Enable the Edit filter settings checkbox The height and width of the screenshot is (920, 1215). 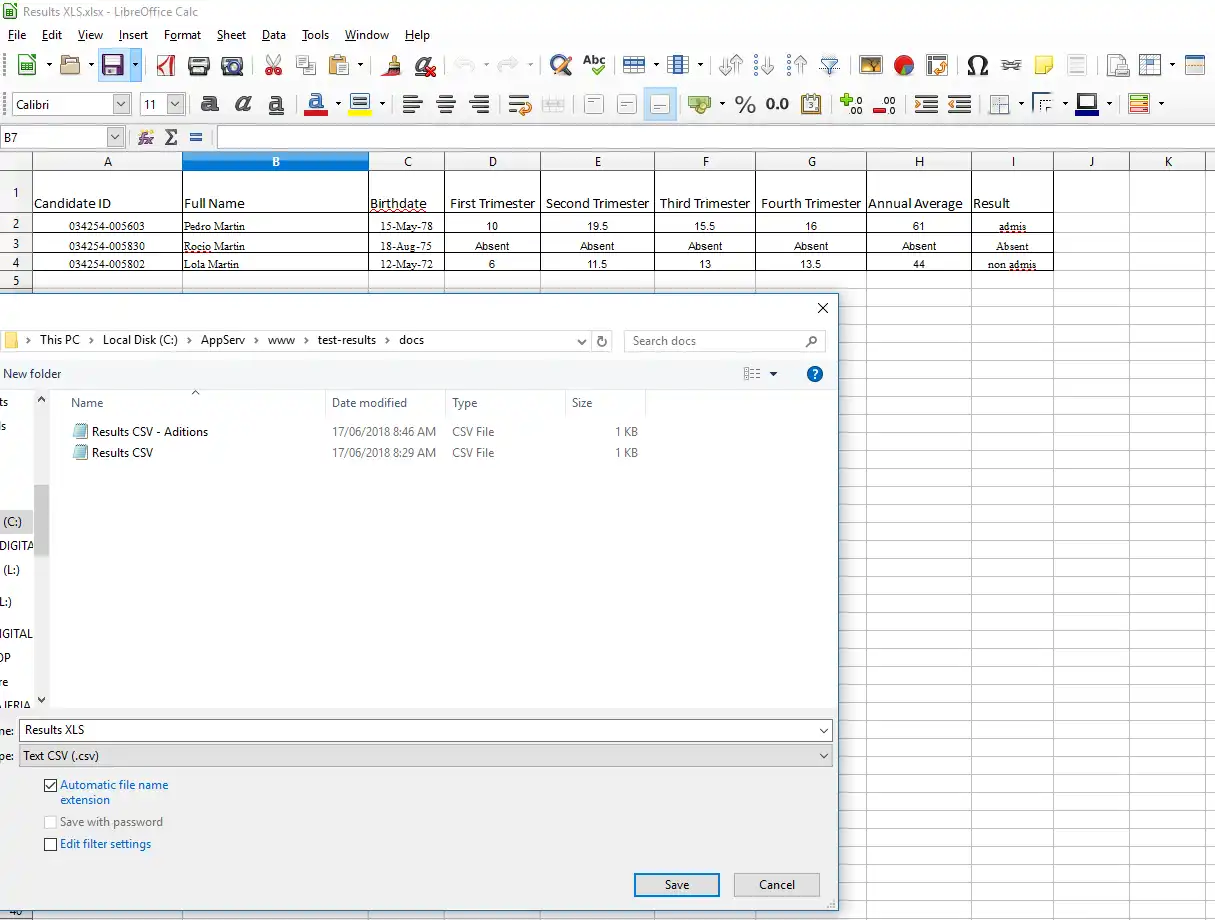[x=51, y=845]
